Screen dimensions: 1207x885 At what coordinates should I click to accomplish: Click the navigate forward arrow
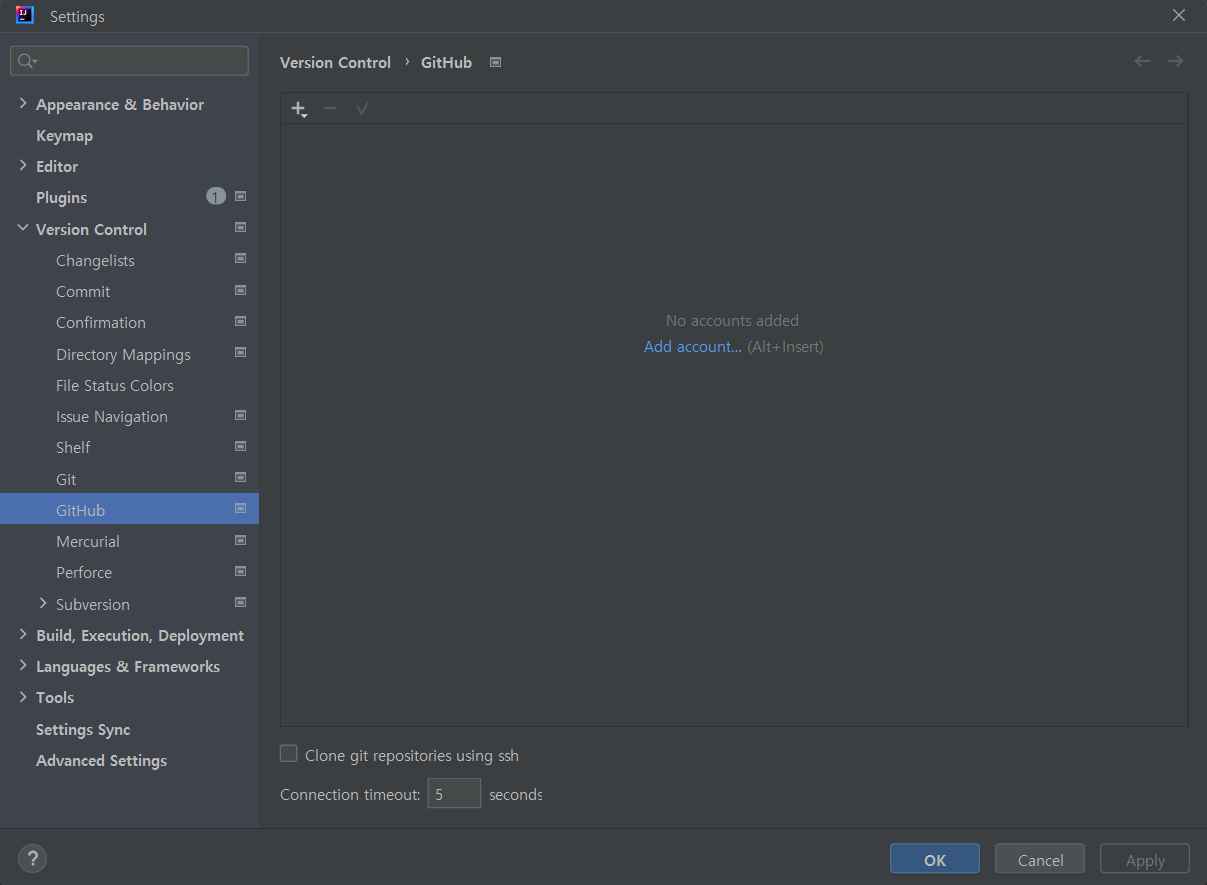[x=1175, y=62]
